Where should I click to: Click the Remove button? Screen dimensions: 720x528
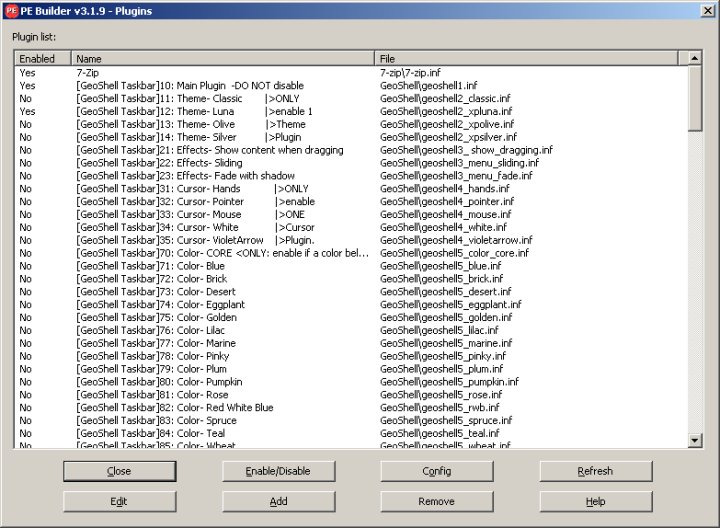[x=437, y=501]
